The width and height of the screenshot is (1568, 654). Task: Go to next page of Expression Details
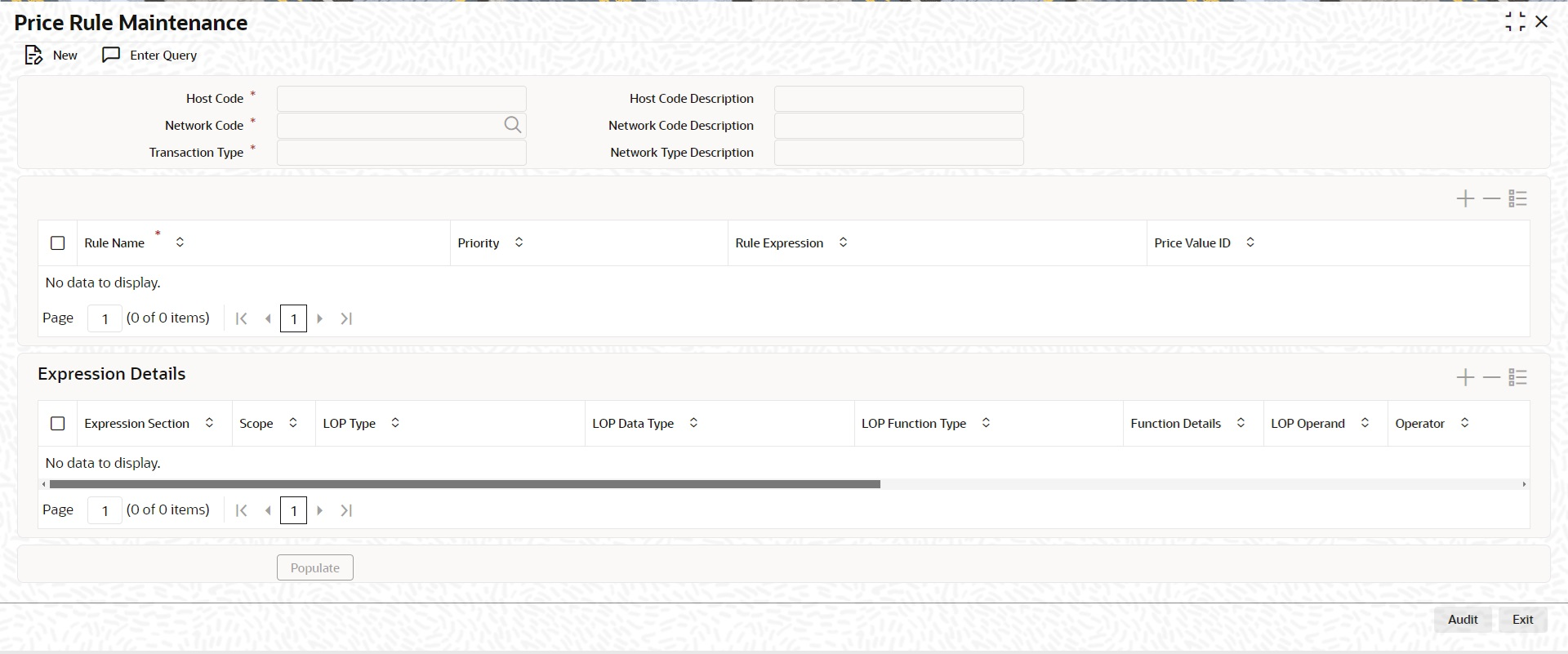[320, 510]
